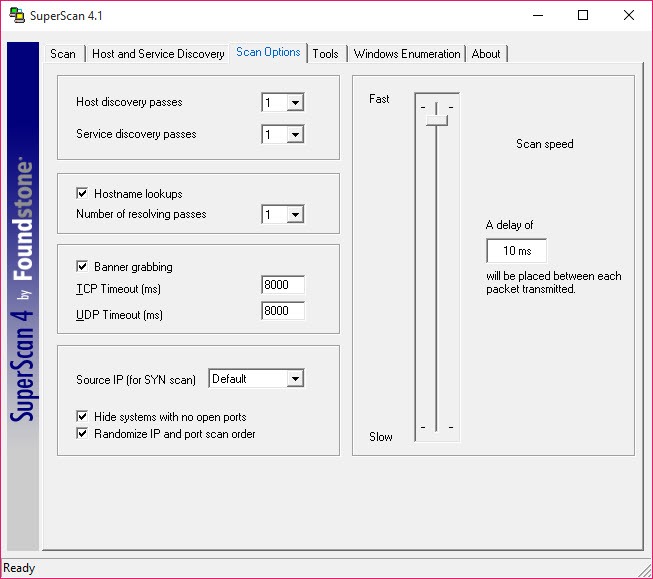The width and height of the screenshot is (653, 579).
Task: Expand the Number of resolving passes dropdown
Action: click(x=295, y=215)
